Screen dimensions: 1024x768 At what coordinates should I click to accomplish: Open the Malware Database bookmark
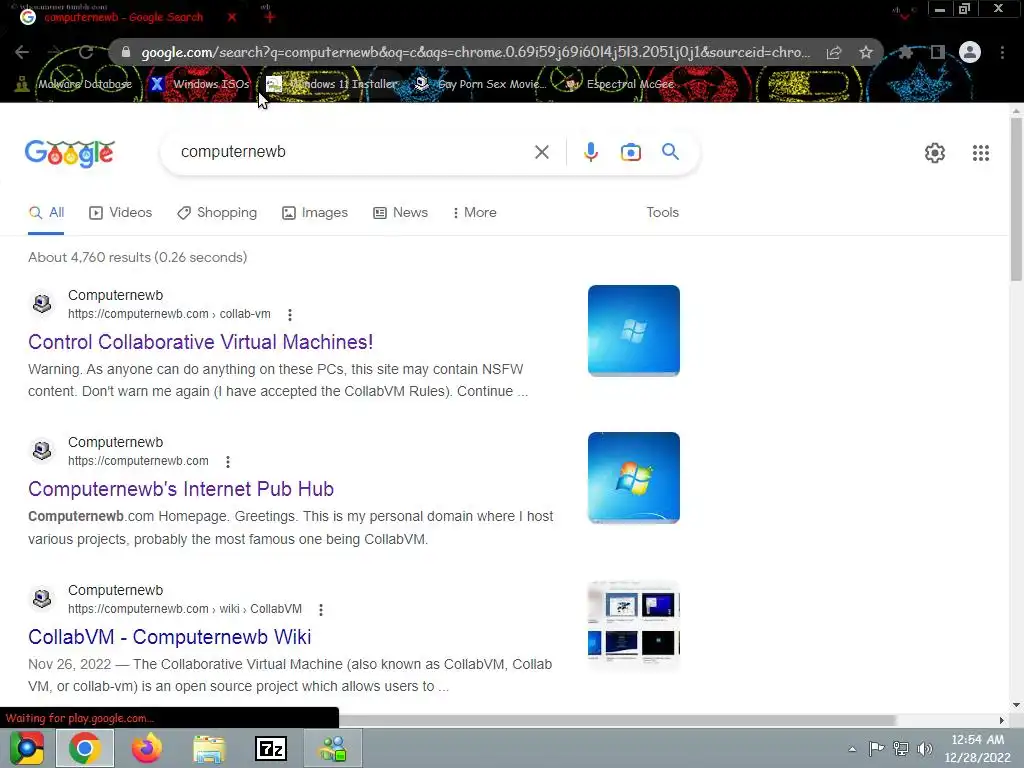coord(74,84)
